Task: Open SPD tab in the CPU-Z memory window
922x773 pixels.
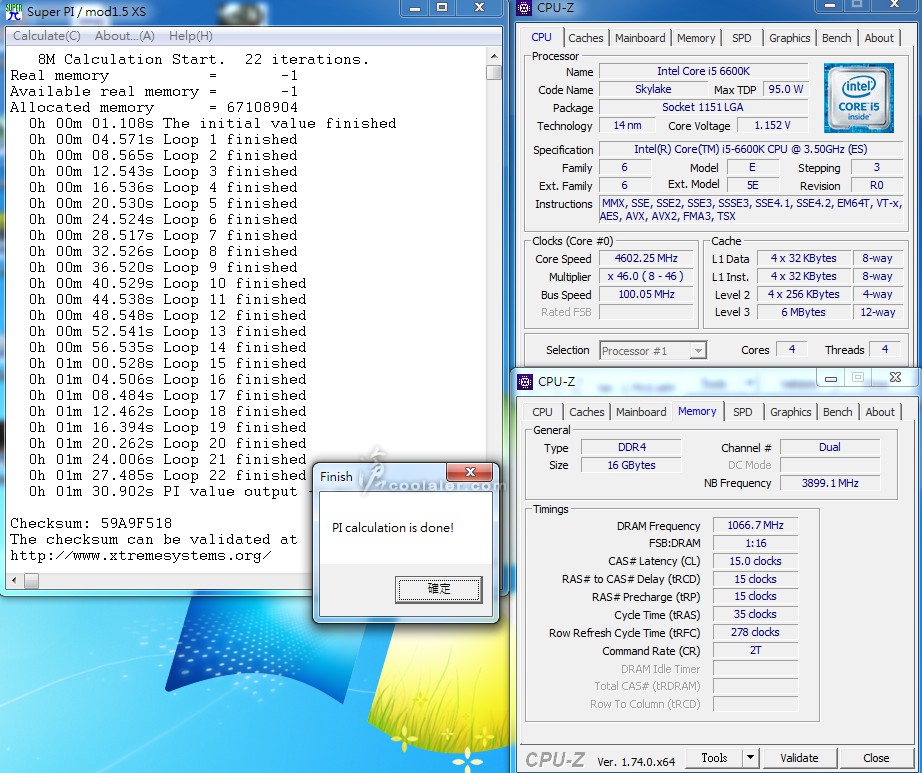Action: [x=743, y=412]
